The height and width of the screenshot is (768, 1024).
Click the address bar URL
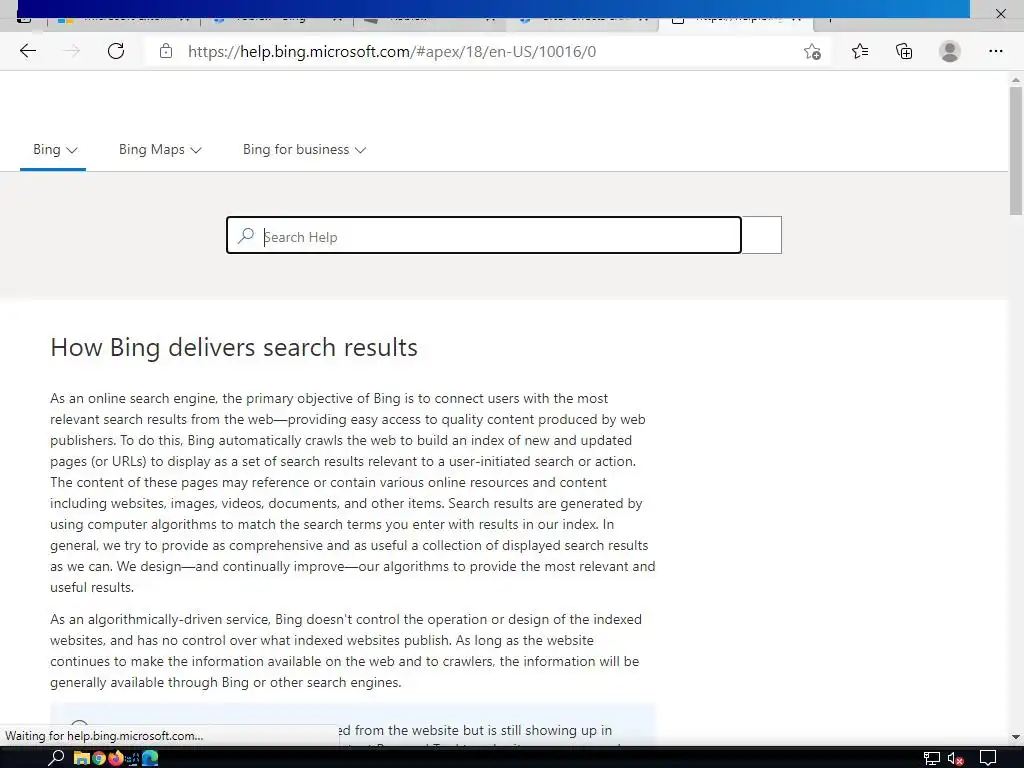(x=392, y=52)
